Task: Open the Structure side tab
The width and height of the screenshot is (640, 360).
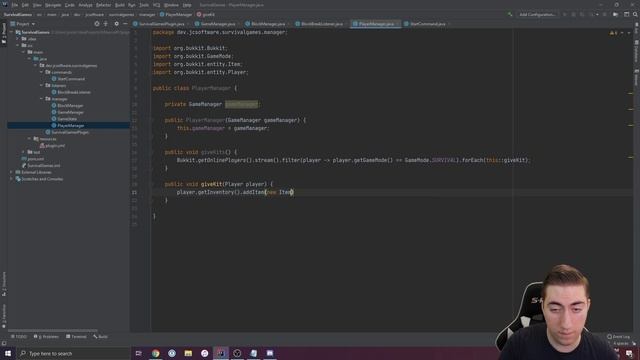Action: tap(4, 284)
